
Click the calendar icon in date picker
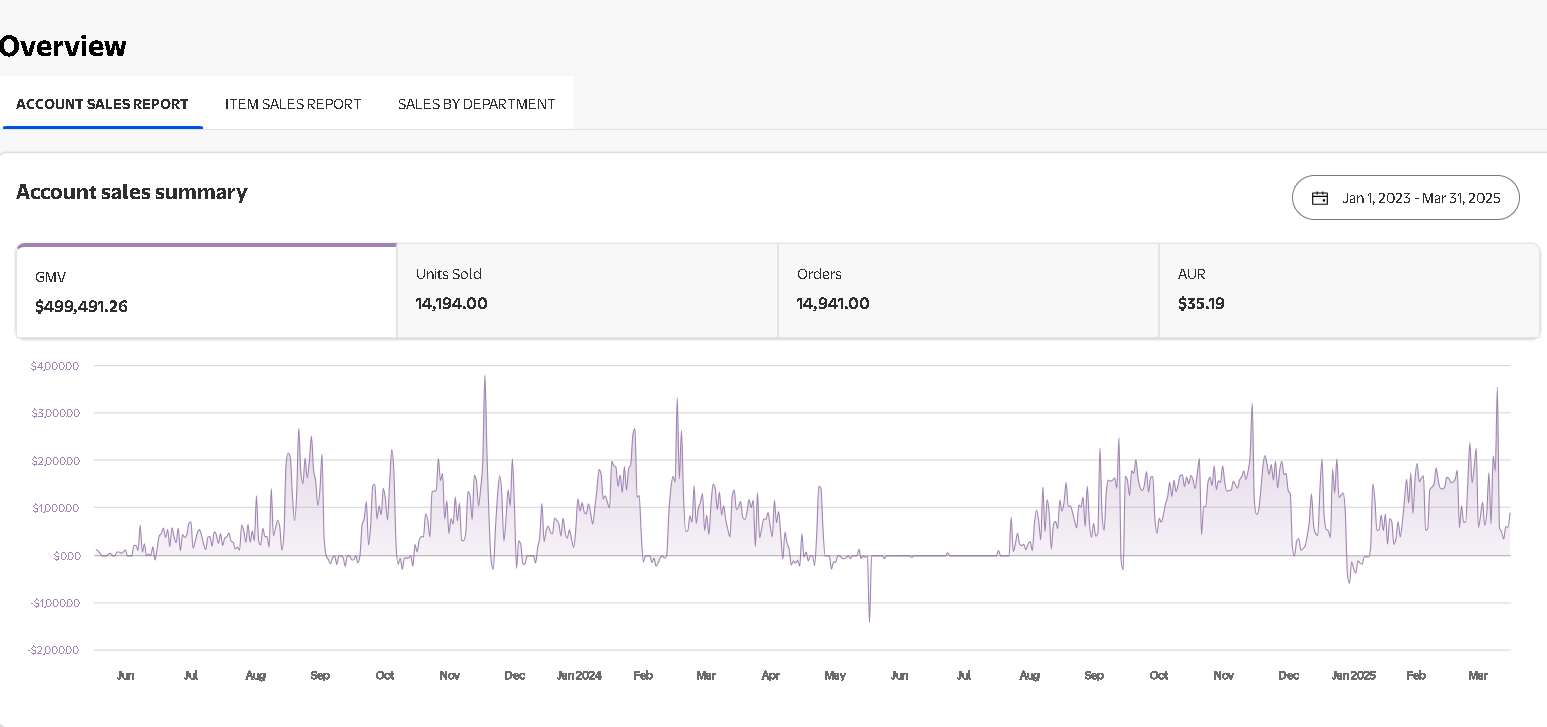point(1319,198)
